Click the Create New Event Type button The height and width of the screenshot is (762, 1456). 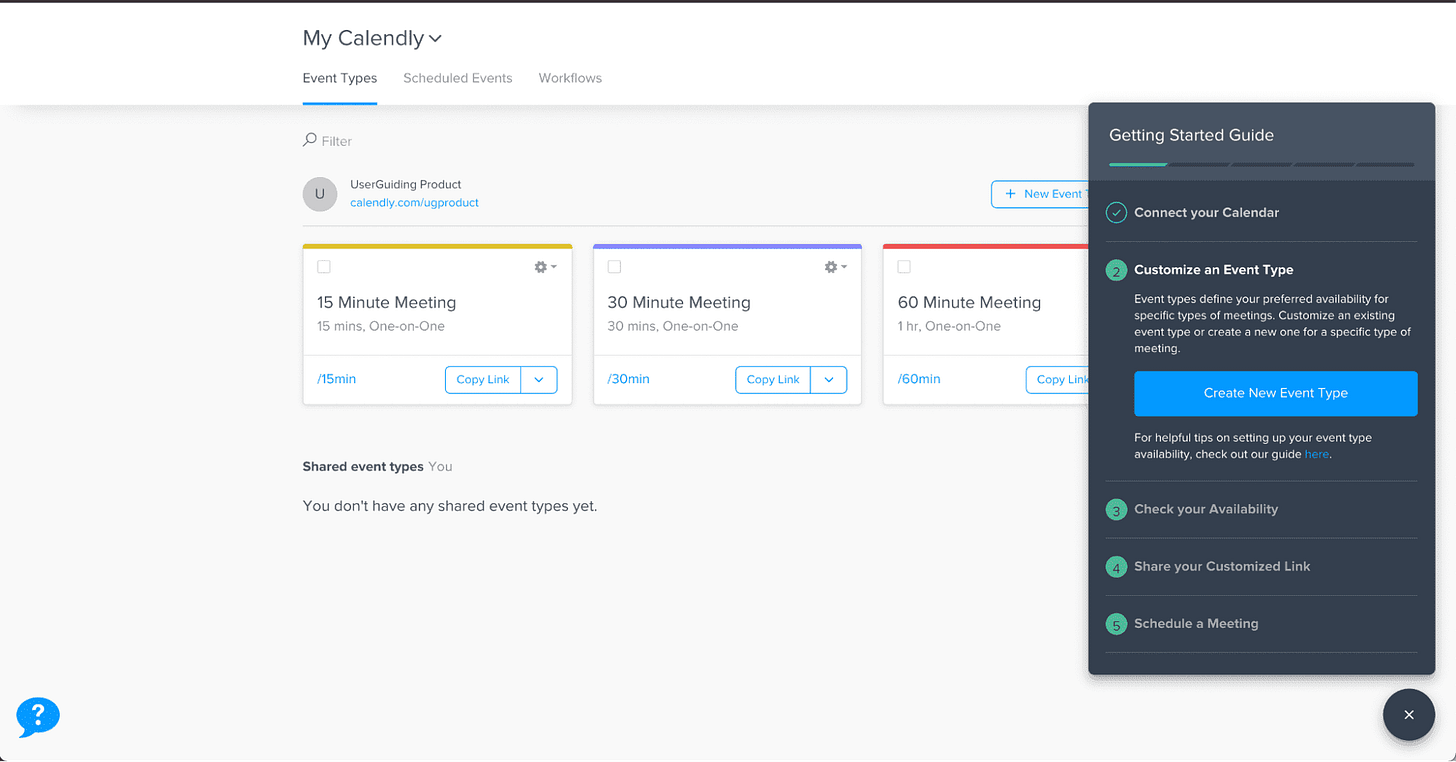click(1275, 393)
